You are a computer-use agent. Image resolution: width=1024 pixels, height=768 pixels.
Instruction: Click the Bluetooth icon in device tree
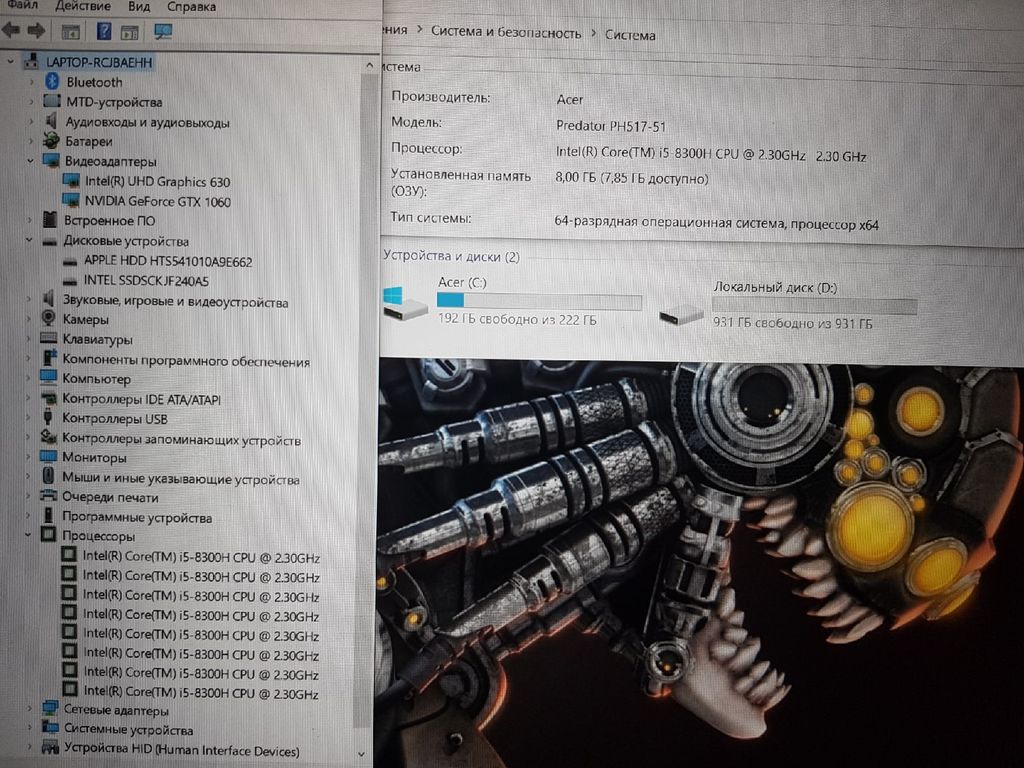pyautogui.click(x=51, y=82)
